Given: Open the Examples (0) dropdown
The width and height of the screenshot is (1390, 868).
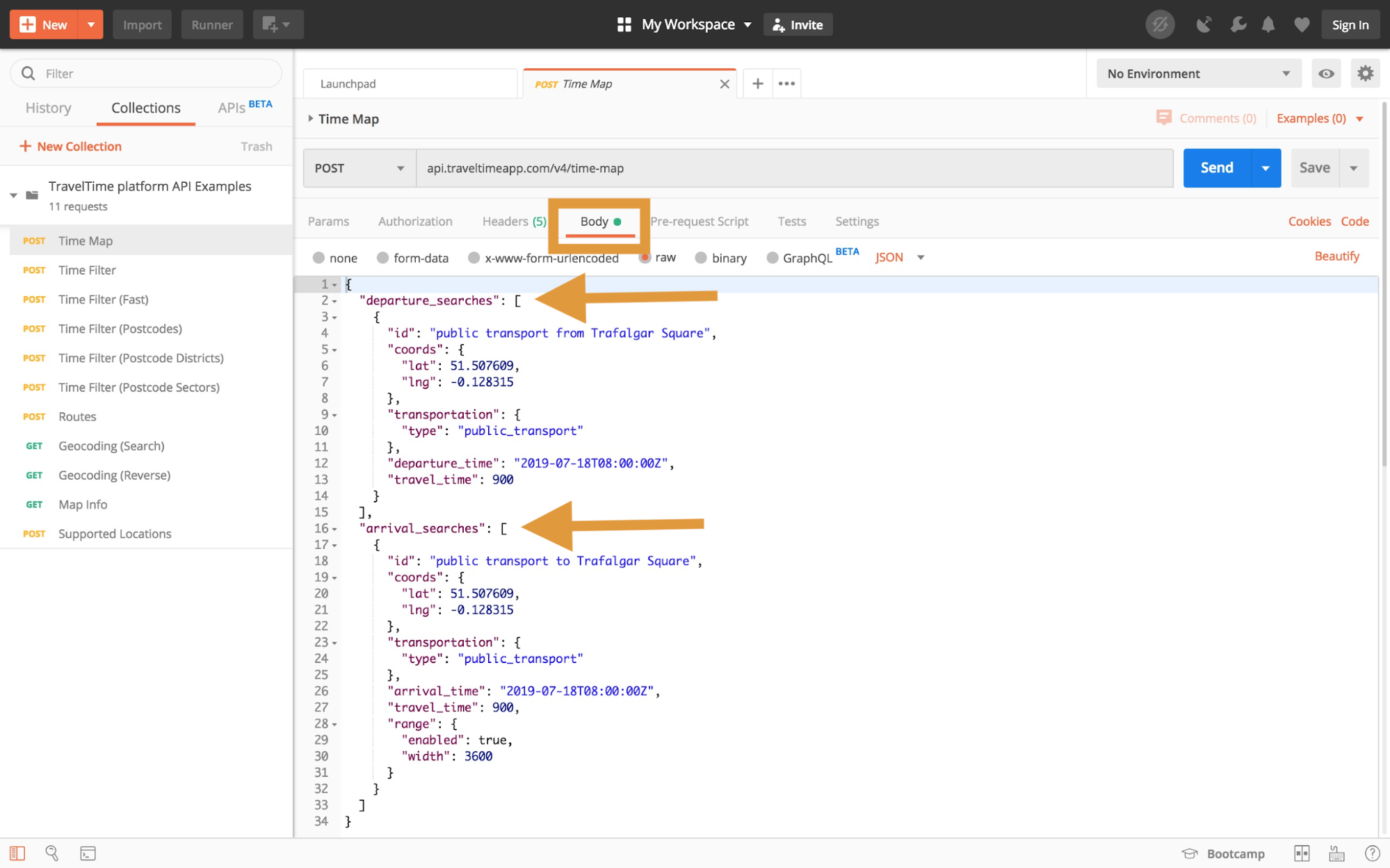Looking at the screenshot, I should [1319, 117].
